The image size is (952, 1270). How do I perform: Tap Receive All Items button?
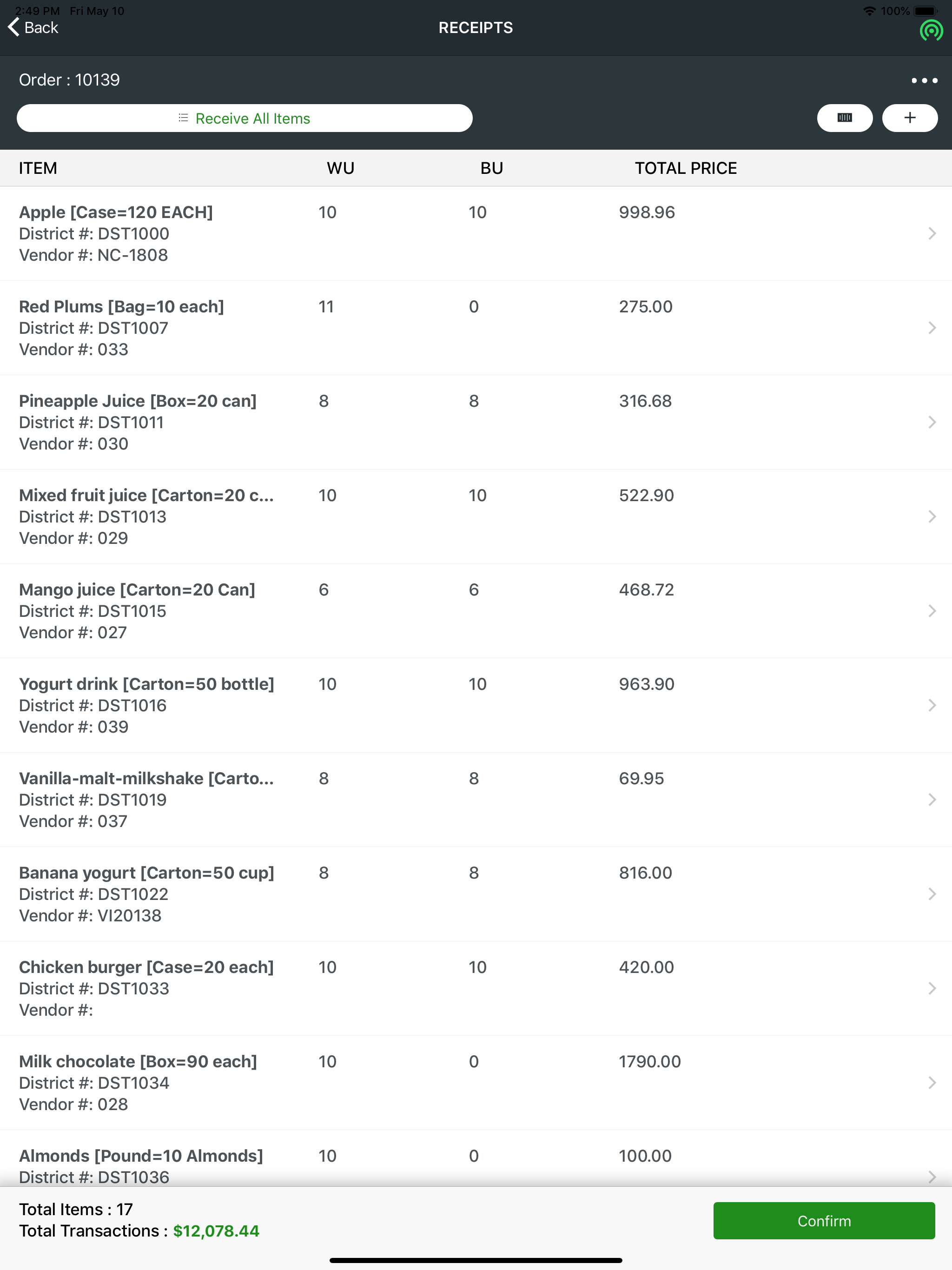[x=245, y=118]
